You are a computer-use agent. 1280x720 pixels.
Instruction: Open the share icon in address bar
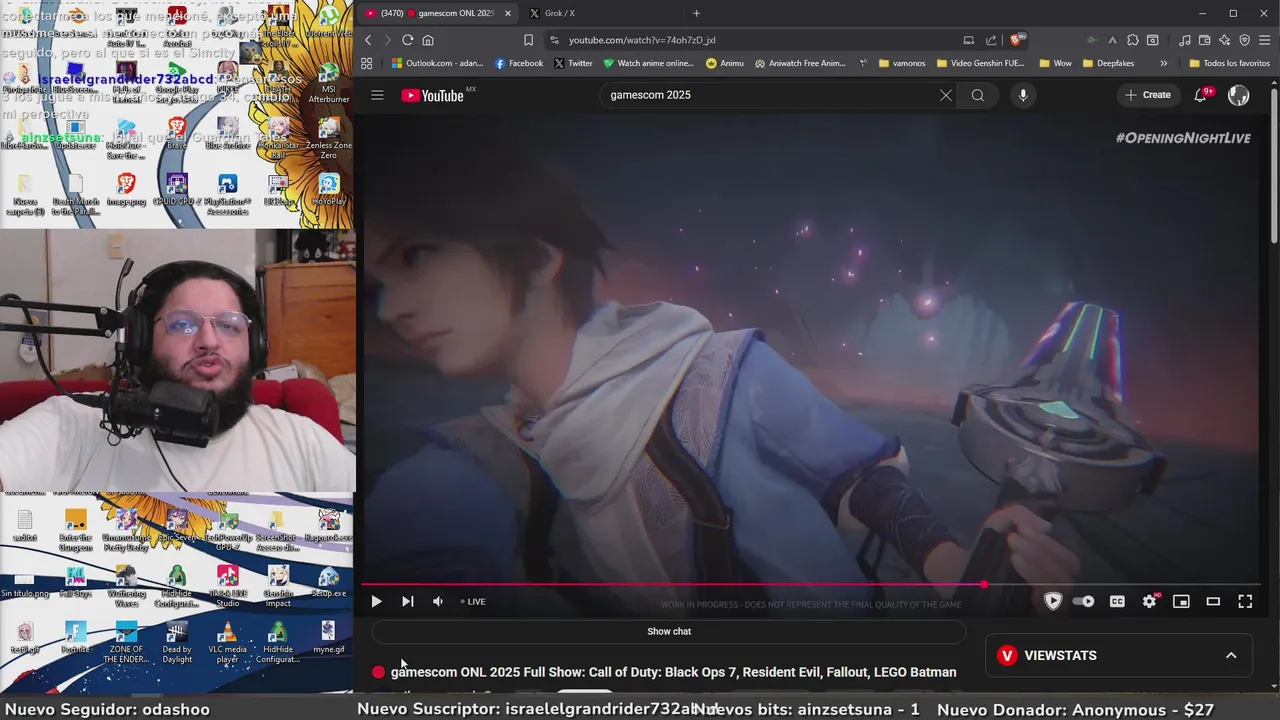991,40
